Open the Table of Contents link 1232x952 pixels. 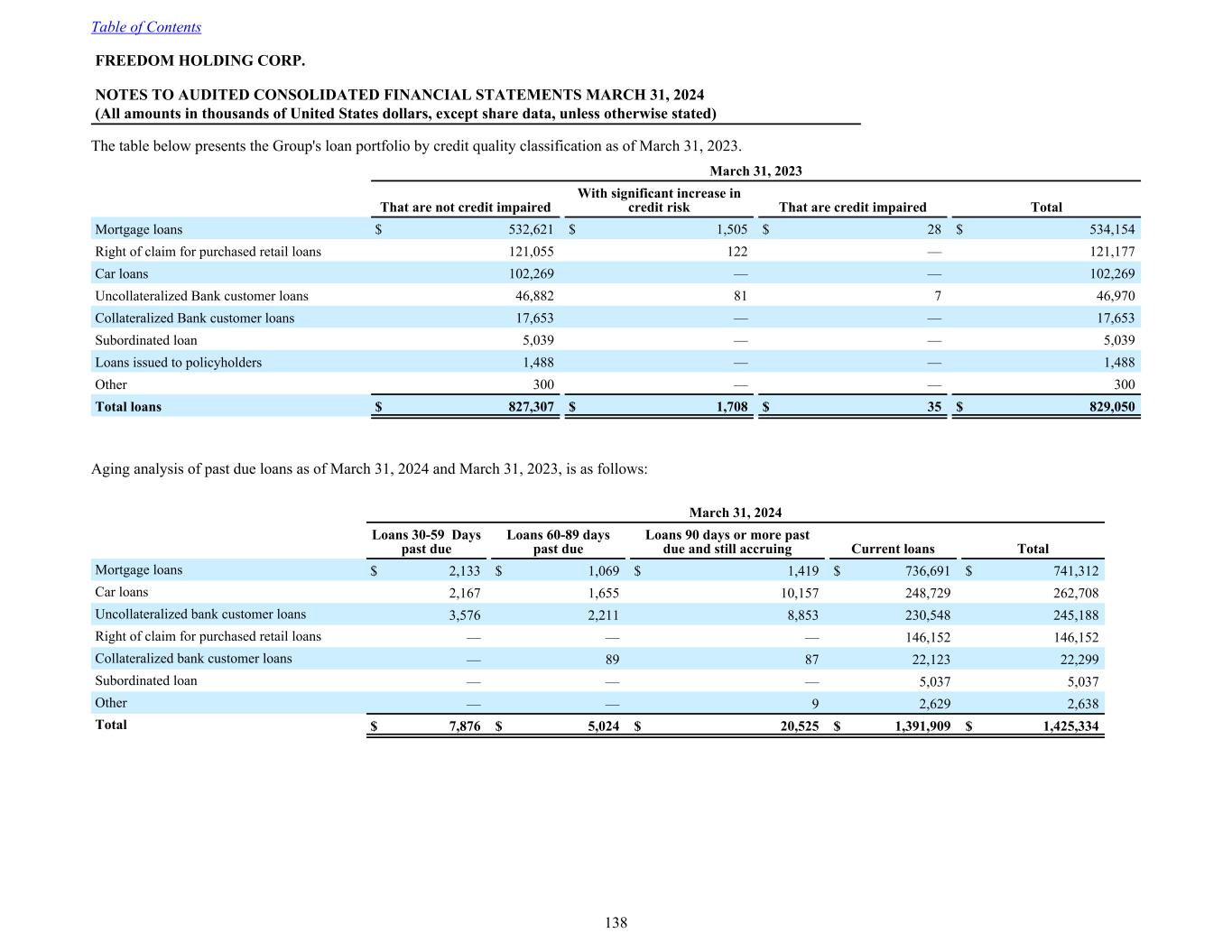coord(145,27)
